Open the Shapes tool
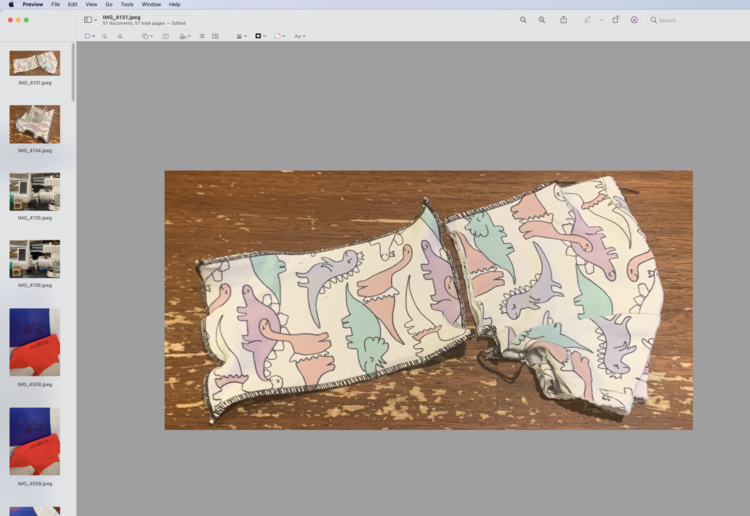Image resolution: width=750 pixels, height=516 pixels. 145,36
